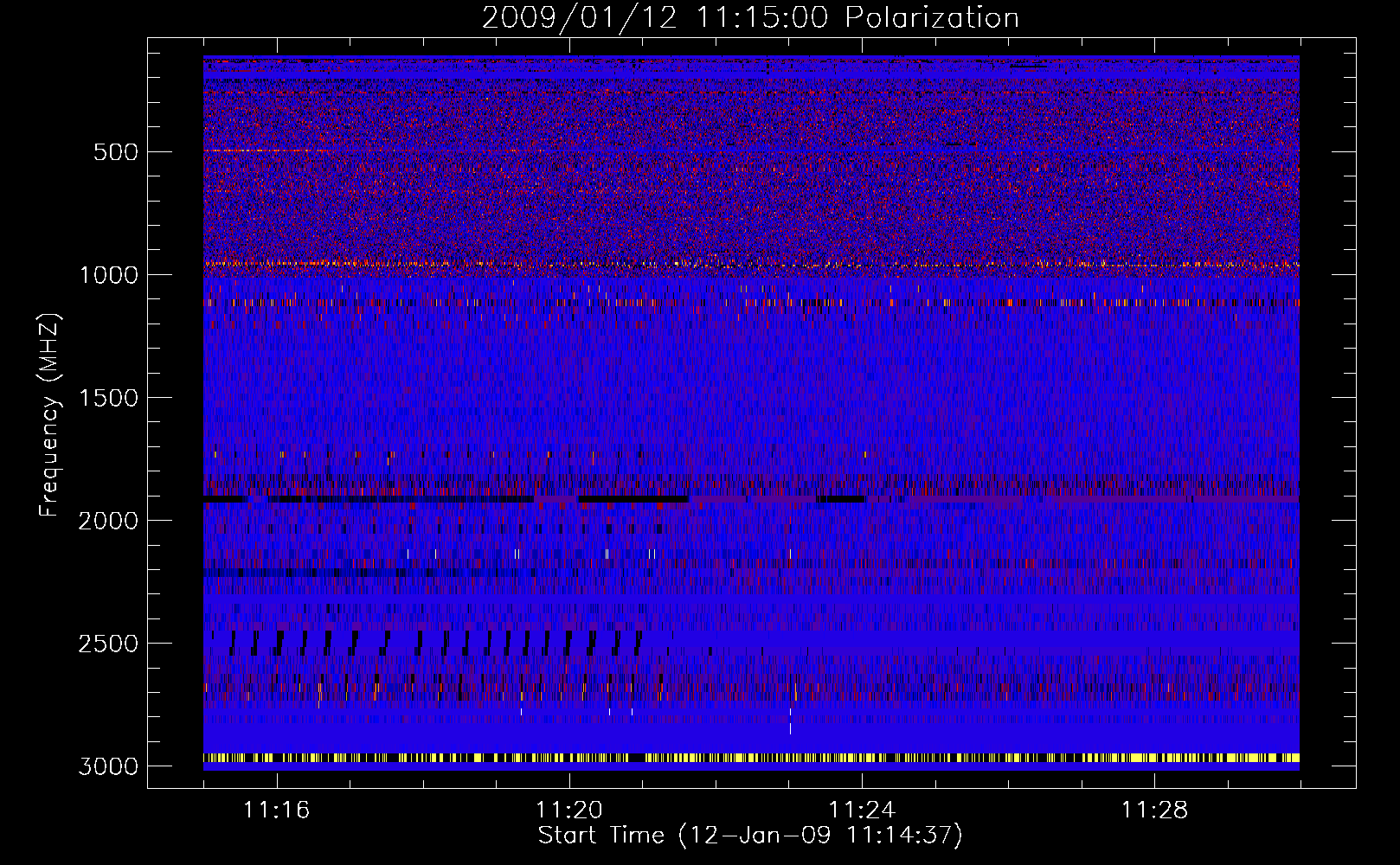Click the "Frequency (MHZ)" axis label
1400x865 pixels.
coord(50,415)
